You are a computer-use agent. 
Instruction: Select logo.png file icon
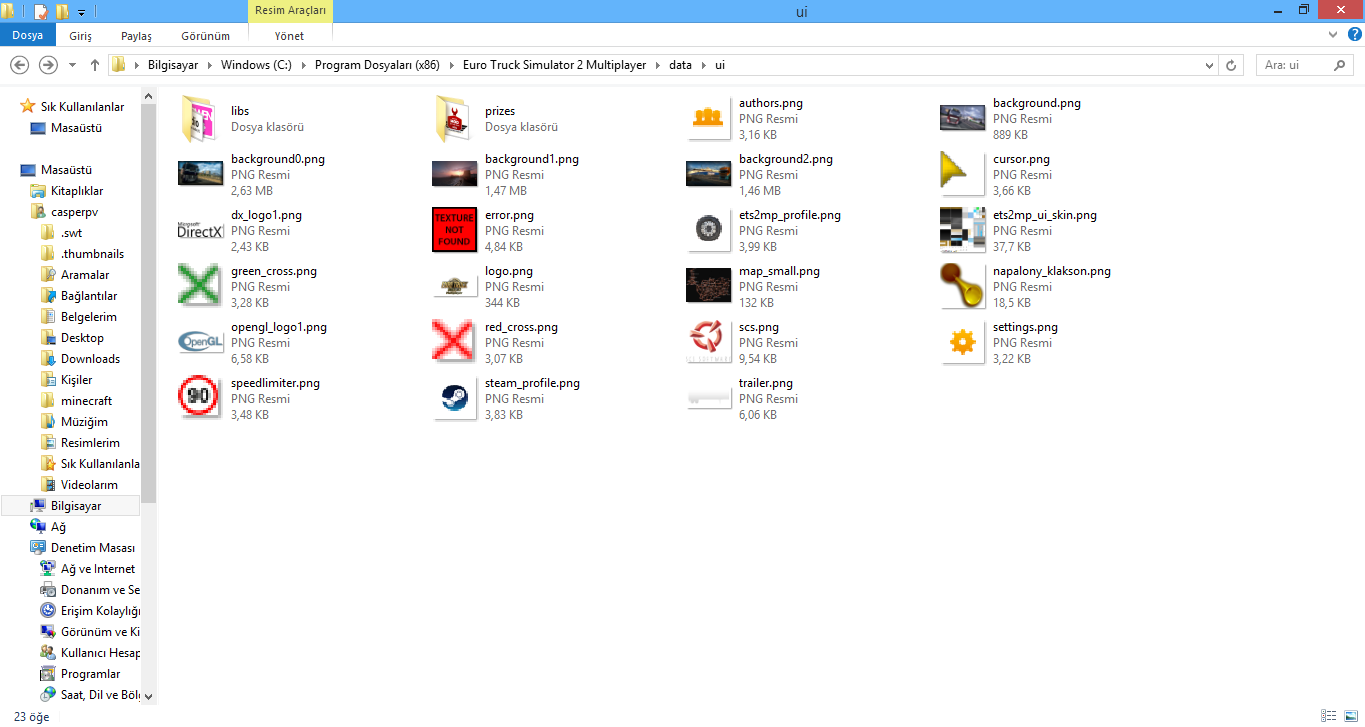(454, 286)
